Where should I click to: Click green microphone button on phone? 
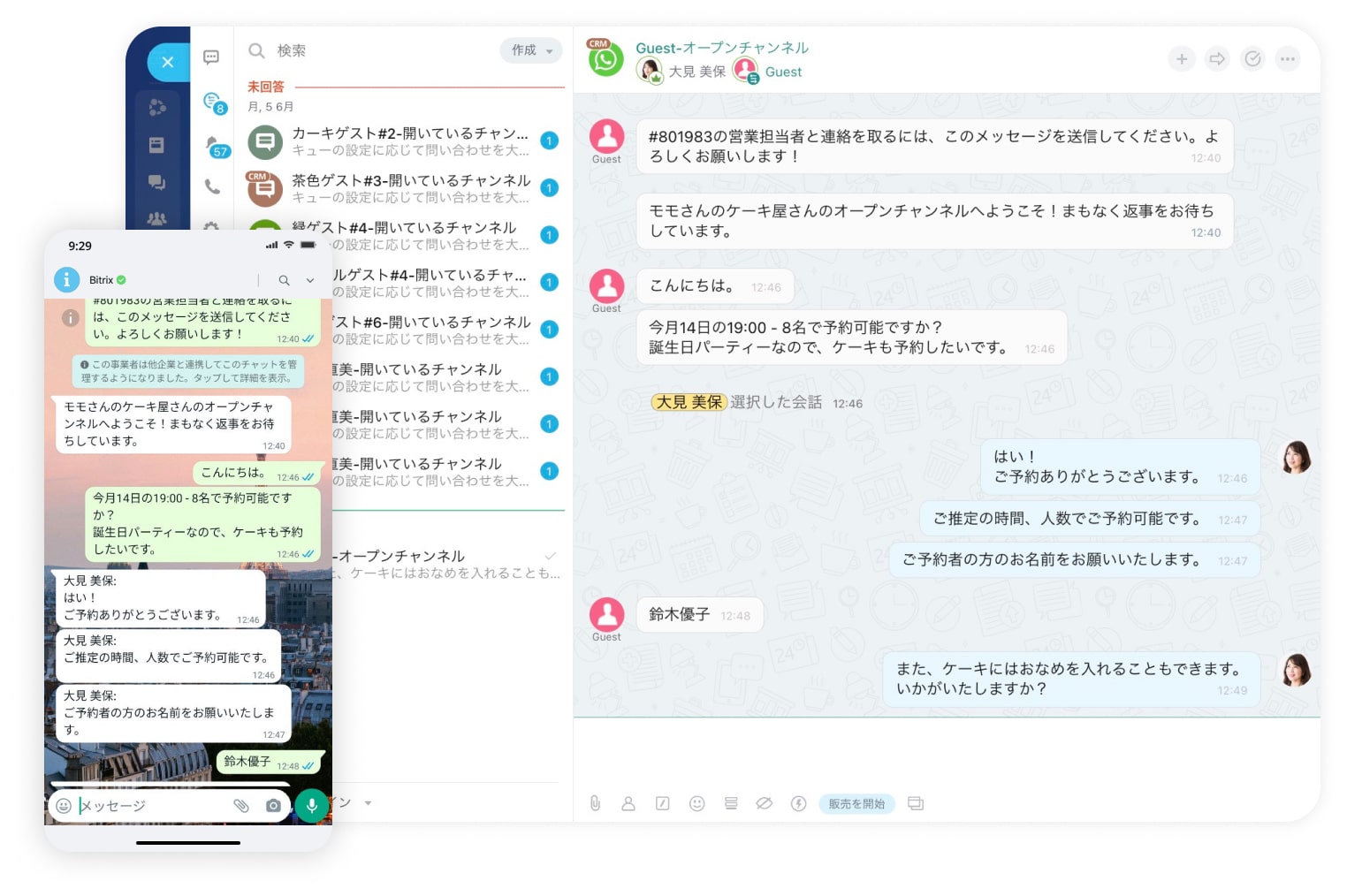click(x=311, y=805)
